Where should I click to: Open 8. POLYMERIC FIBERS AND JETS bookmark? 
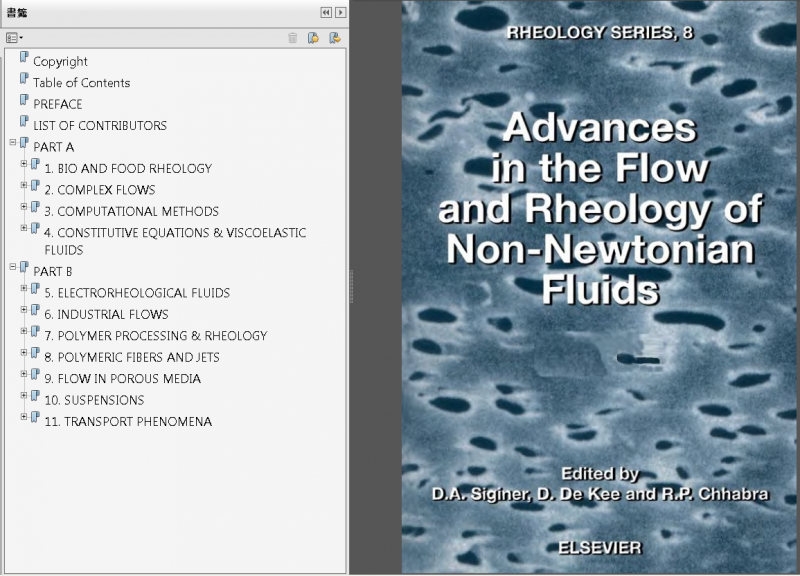pyautogui.click(x=132, y=357)
